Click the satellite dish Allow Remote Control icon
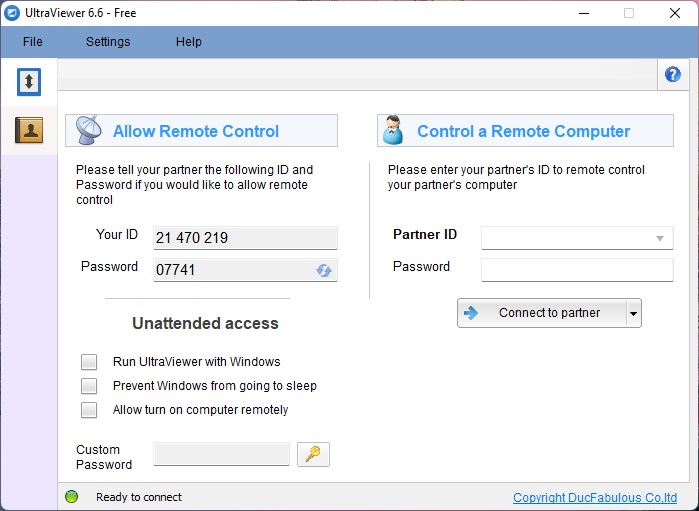This screenshot has width=699, height=511. point(89,131)
